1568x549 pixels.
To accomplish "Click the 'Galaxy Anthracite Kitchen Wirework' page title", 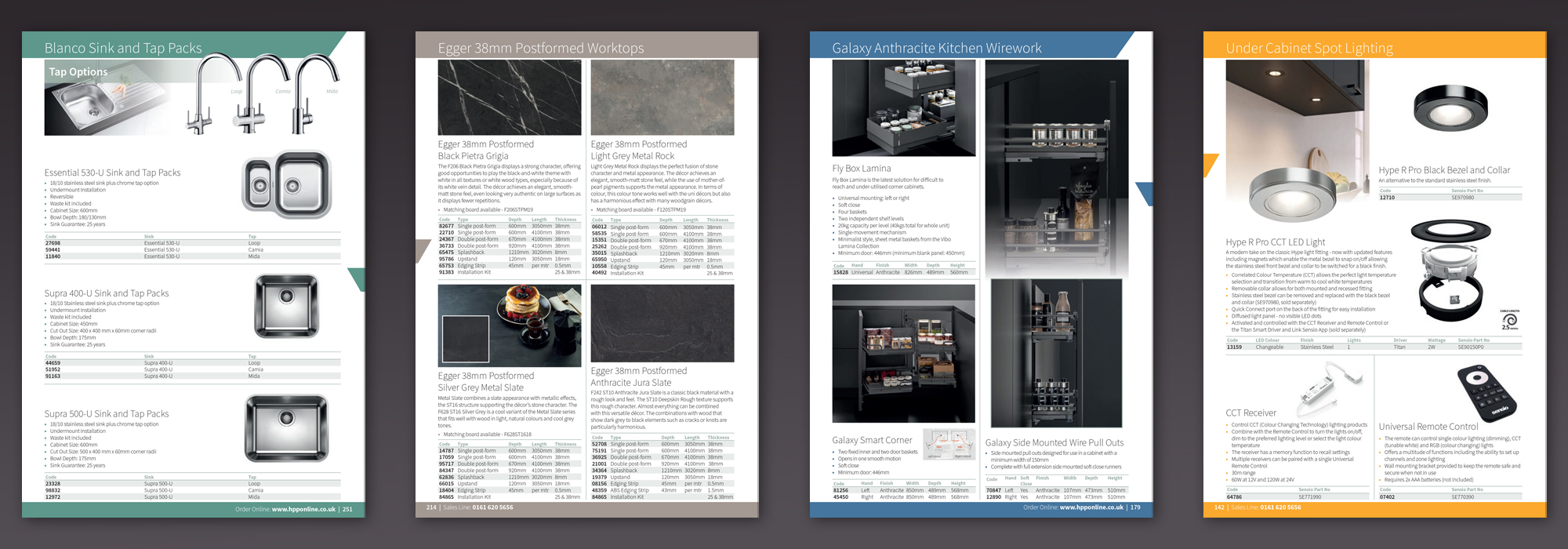I will point(937,49).
